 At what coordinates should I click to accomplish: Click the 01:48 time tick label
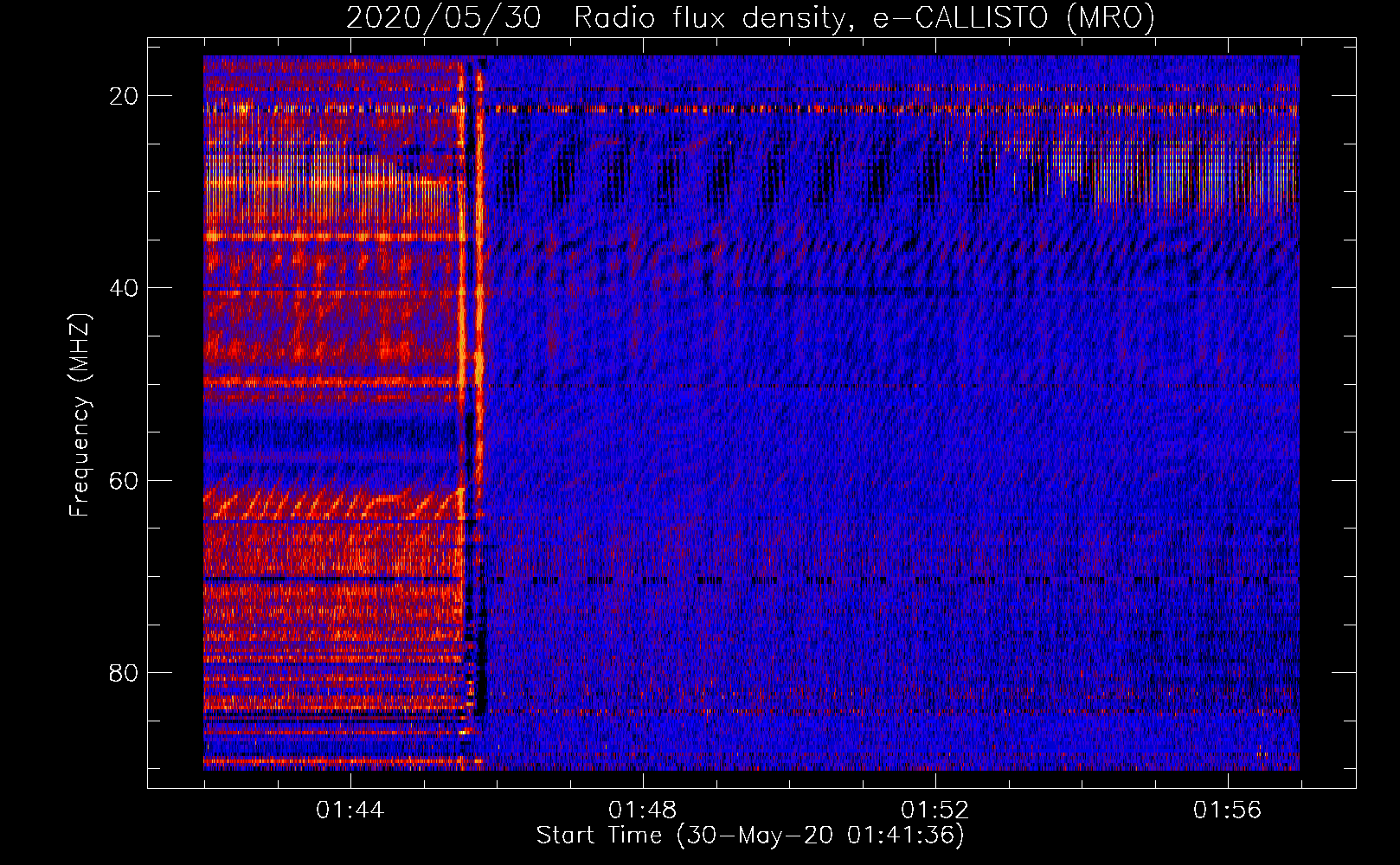coord(643,811)
